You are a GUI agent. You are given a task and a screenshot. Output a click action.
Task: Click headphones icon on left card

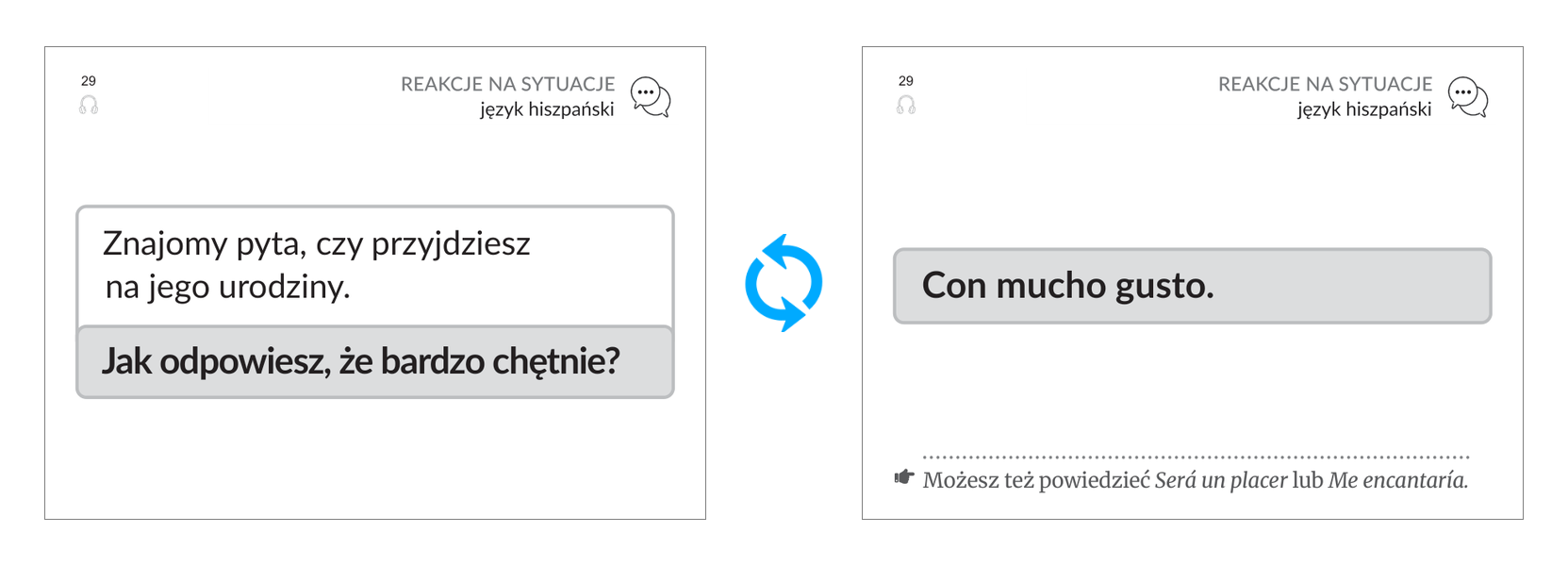(89, 105)
